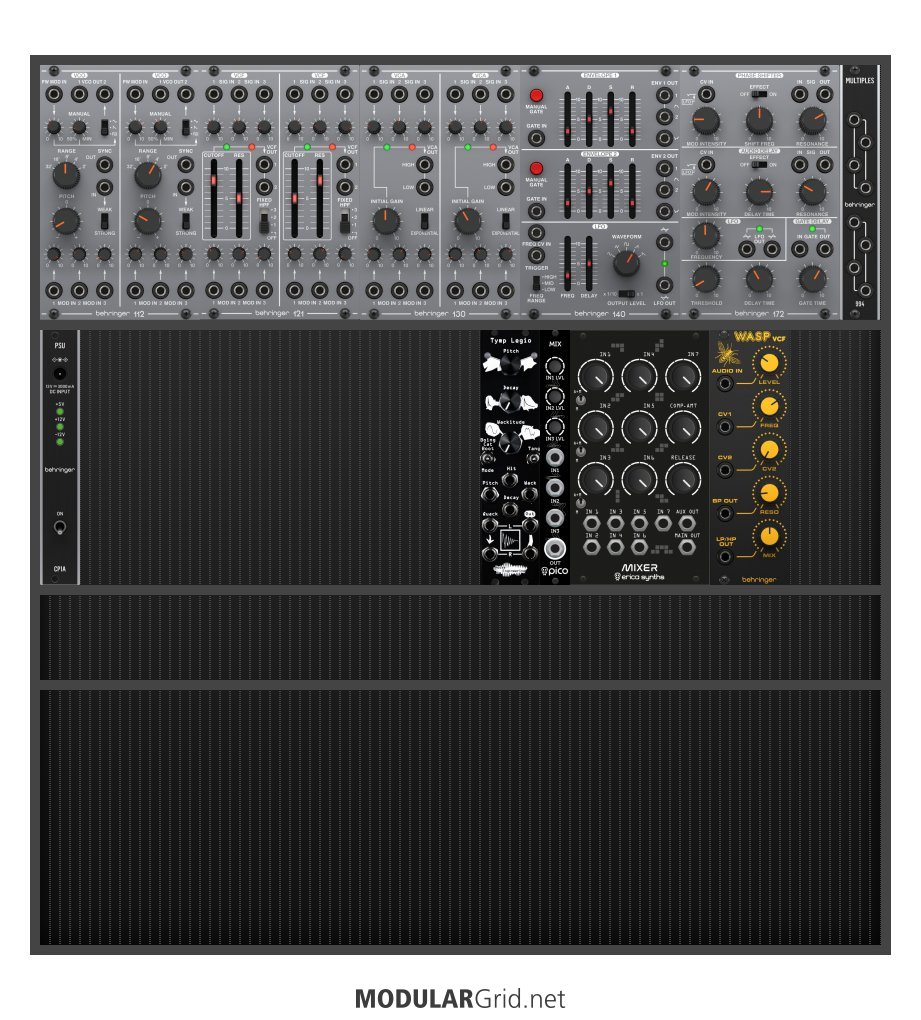This screenshot has height=1020, width=921.
Task: Click the Phase Shifter Resonance knob
Action: tap(812, 120)
